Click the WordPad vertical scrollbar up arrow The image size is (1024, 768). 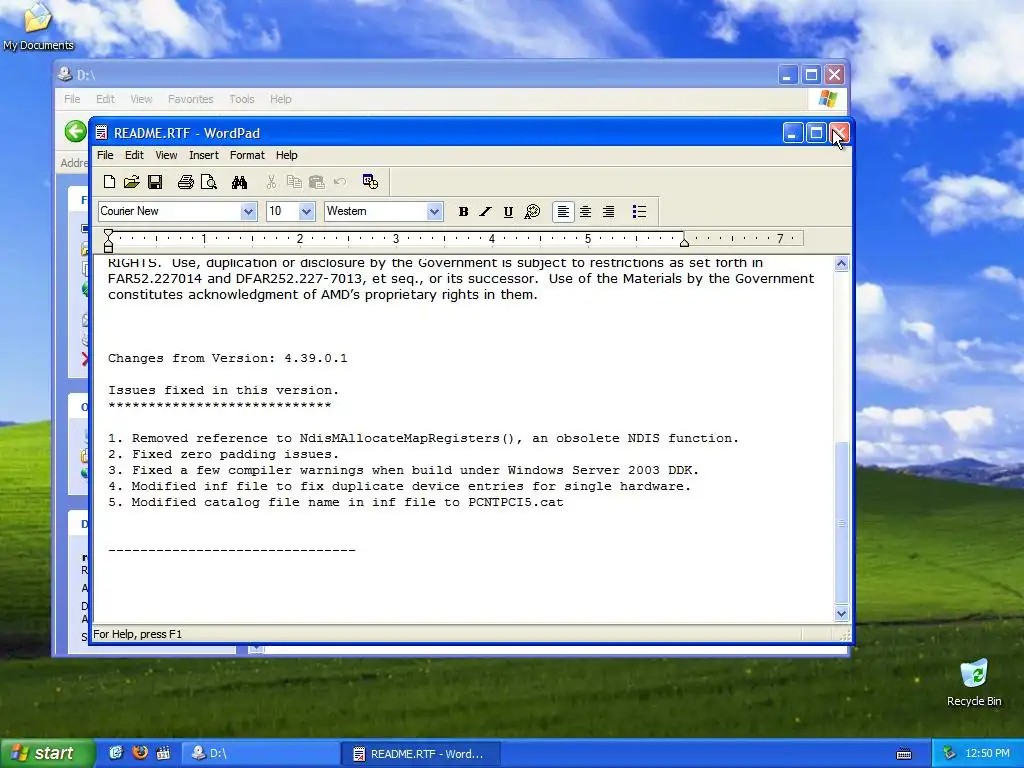[841, 264]
